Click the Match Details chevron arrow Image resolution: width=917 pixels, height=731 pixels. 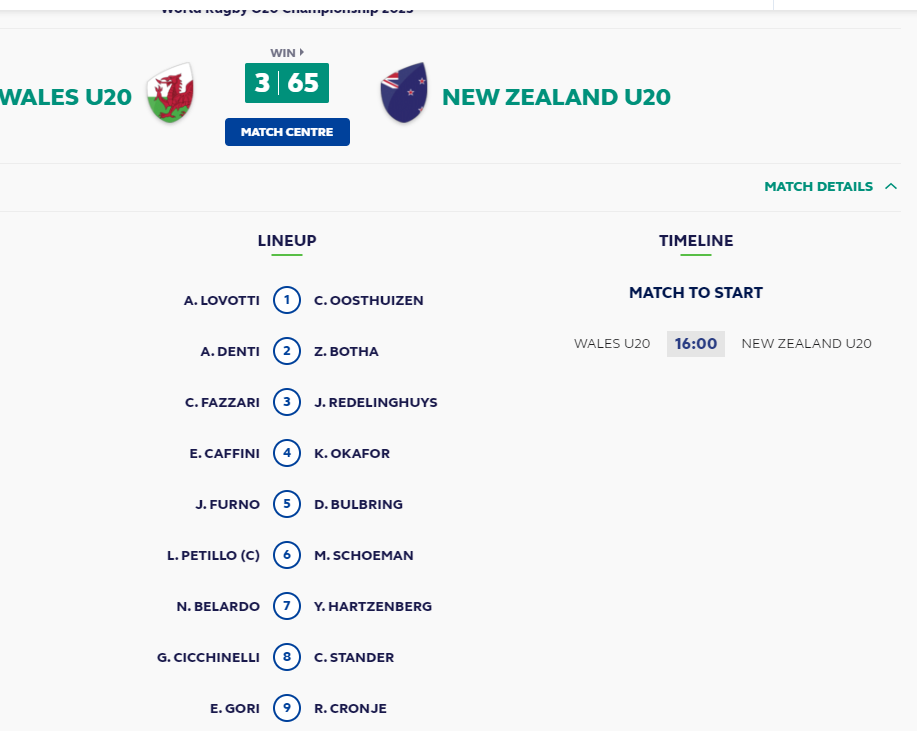(891, 187)
